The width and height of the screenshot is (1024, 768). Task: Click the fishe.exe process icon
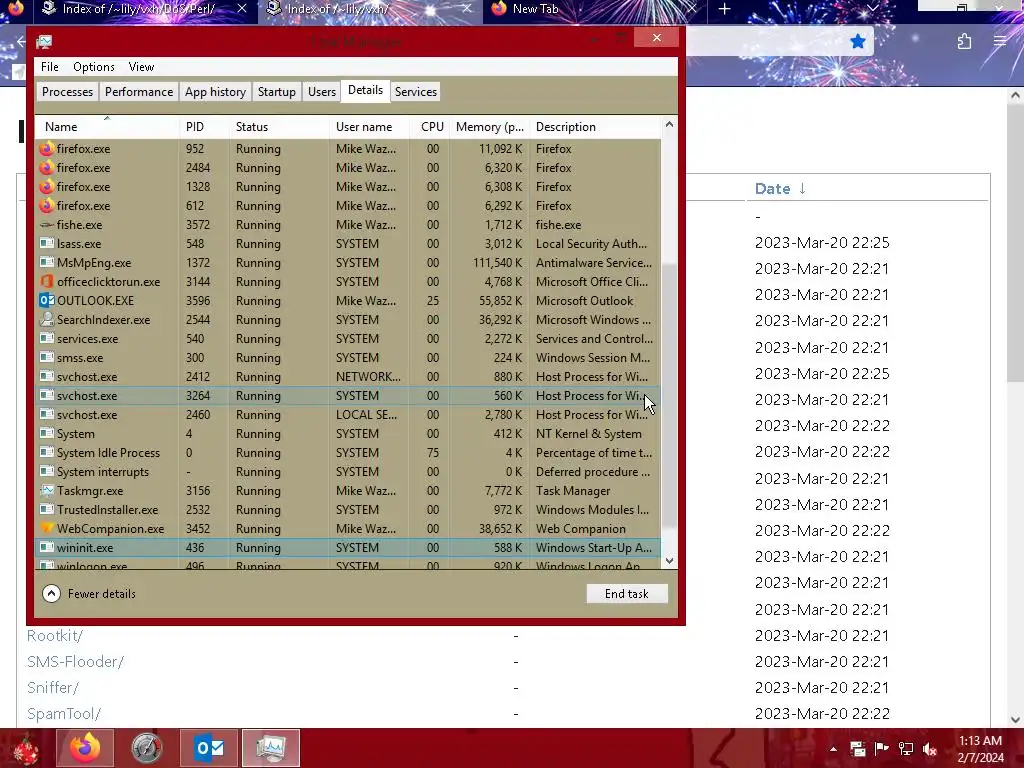46,225
